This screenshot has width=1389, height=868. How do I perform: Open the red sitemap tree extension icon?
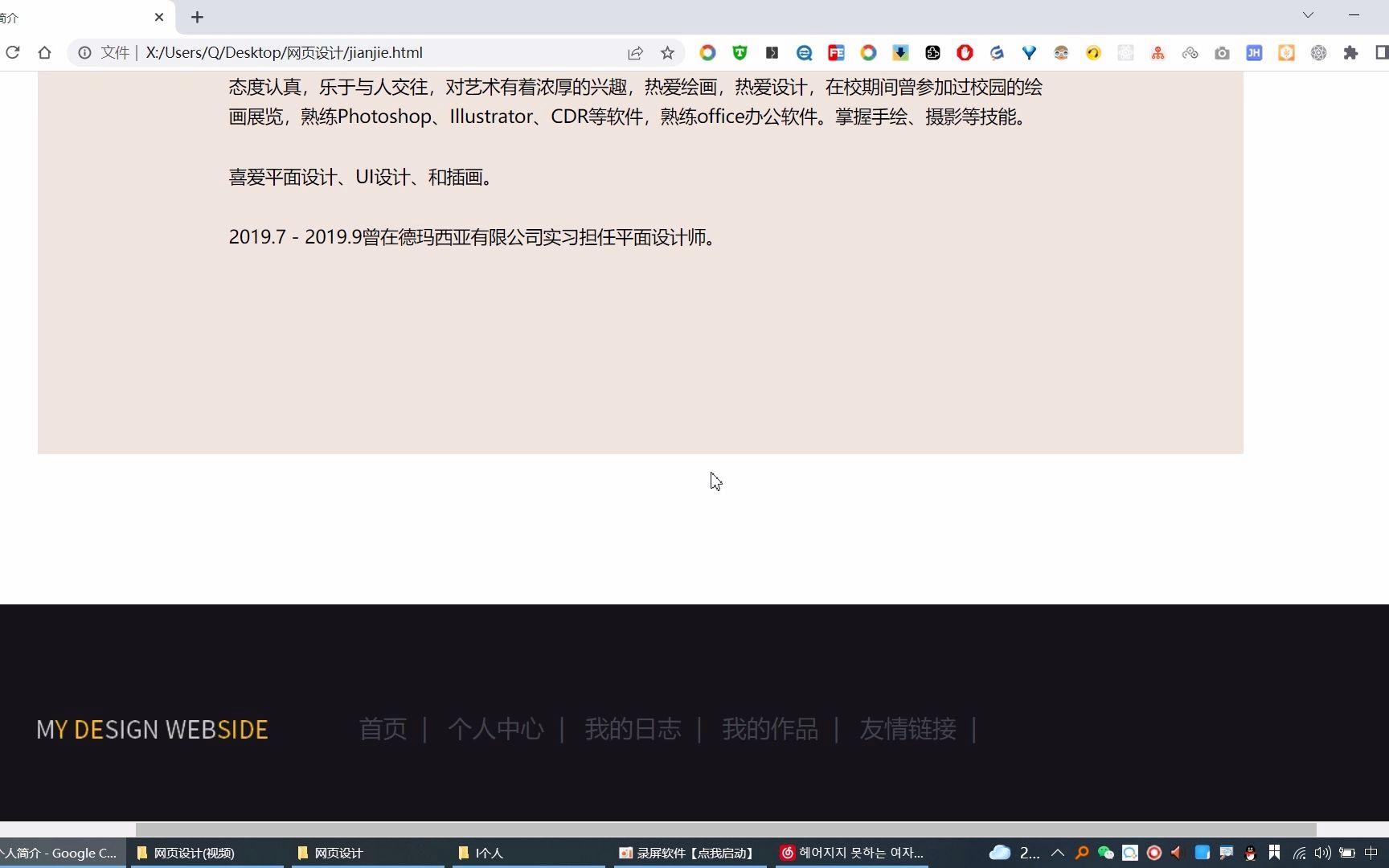pos(1157,52)
